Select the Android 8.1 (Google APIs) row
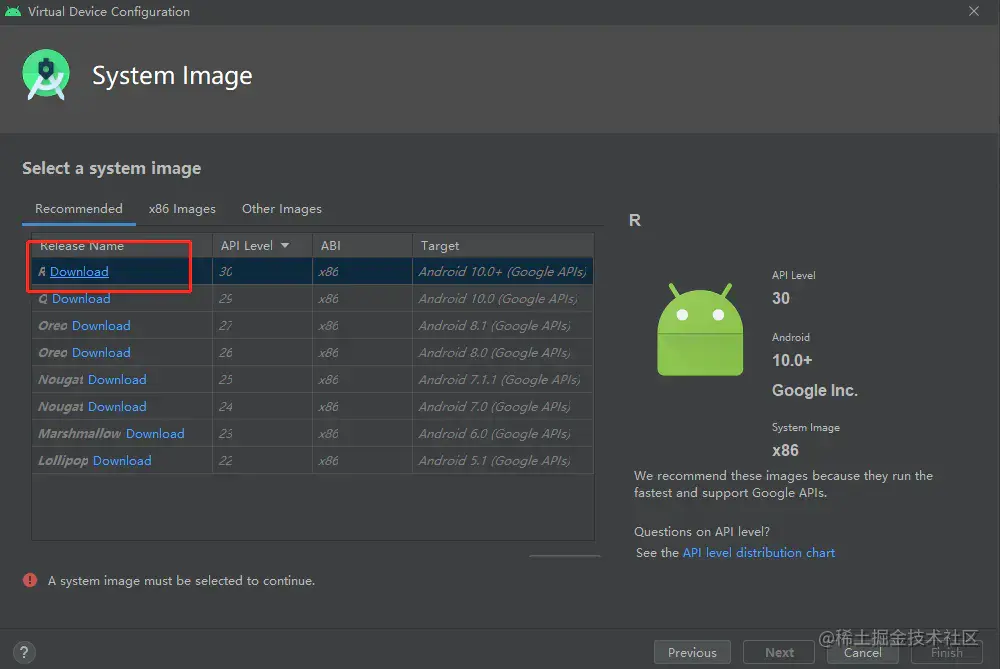Screen dimensions: 1000x669 [312, 325]
